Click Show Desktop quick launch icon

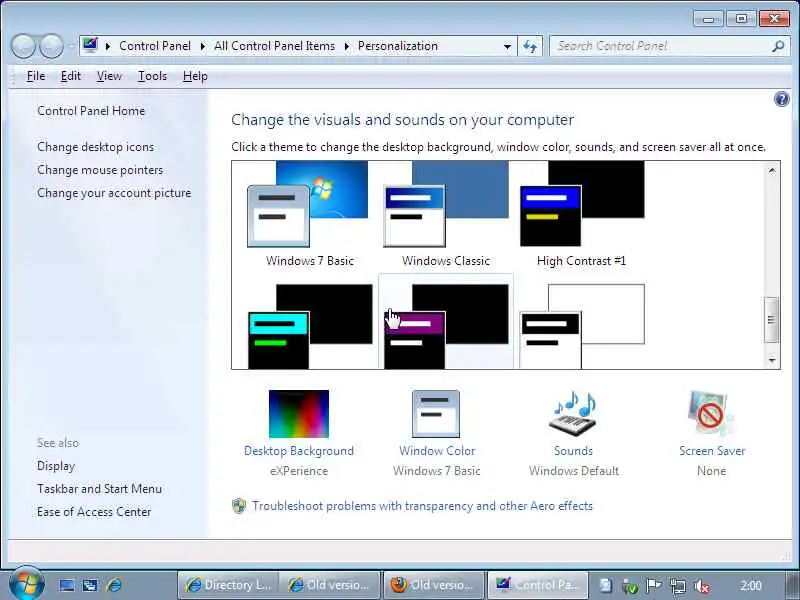(x=67, y=585)
